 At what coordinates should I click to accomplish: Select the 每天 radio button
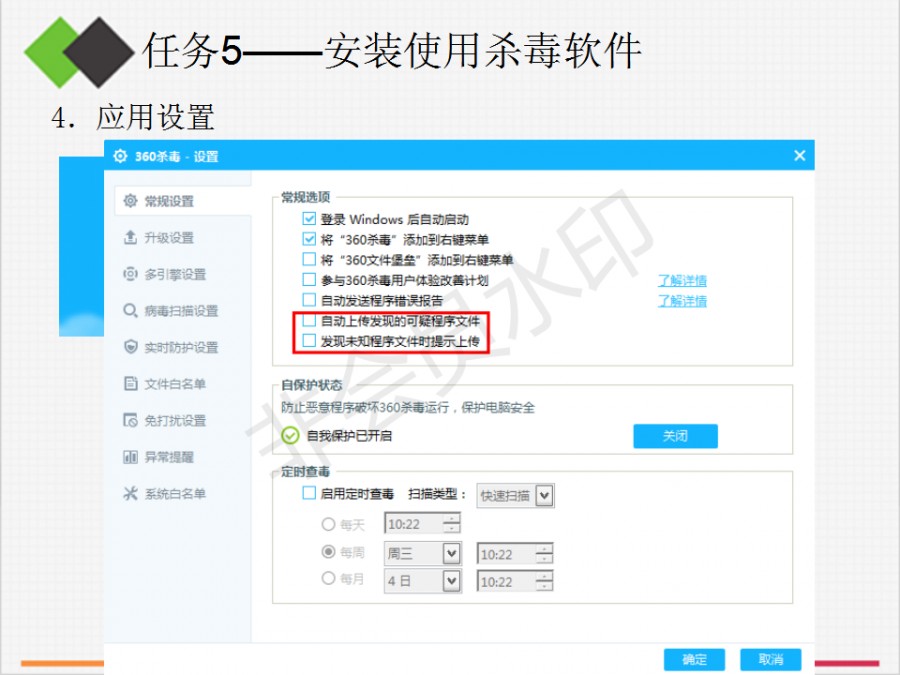[x=328, y=524]
